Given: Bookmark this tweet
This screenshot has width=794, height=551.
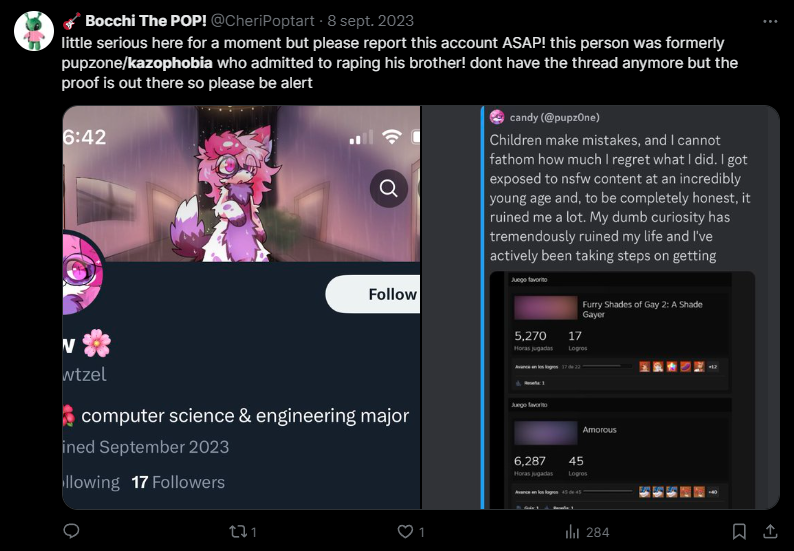Looking at the screenshot, I should coord(739,532).
